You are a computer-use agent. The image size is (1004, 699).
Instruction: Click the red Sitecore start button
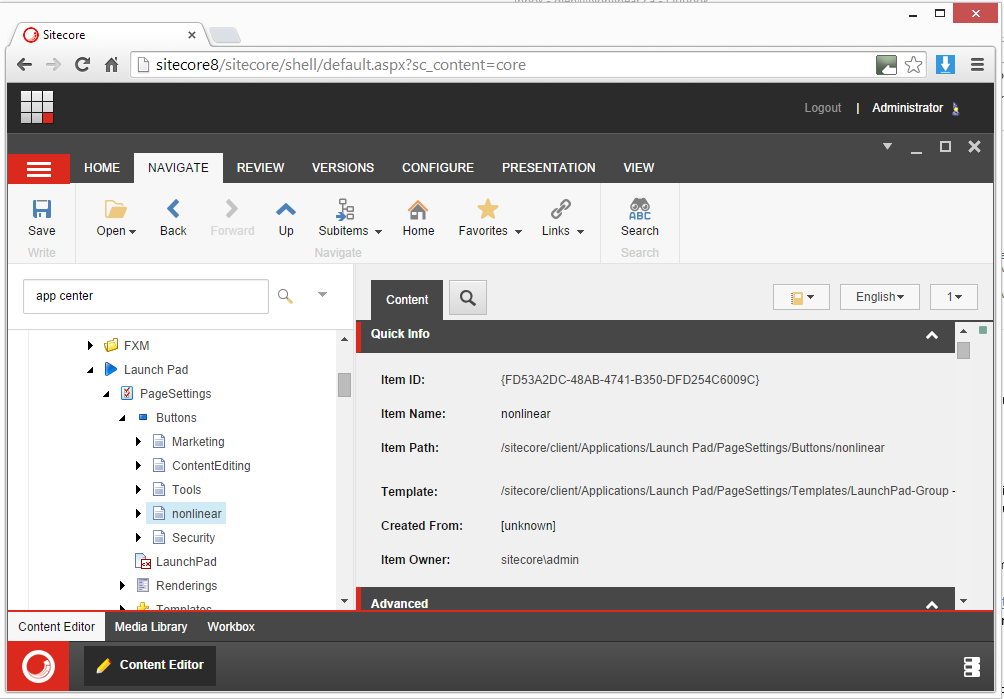[38, 666]
